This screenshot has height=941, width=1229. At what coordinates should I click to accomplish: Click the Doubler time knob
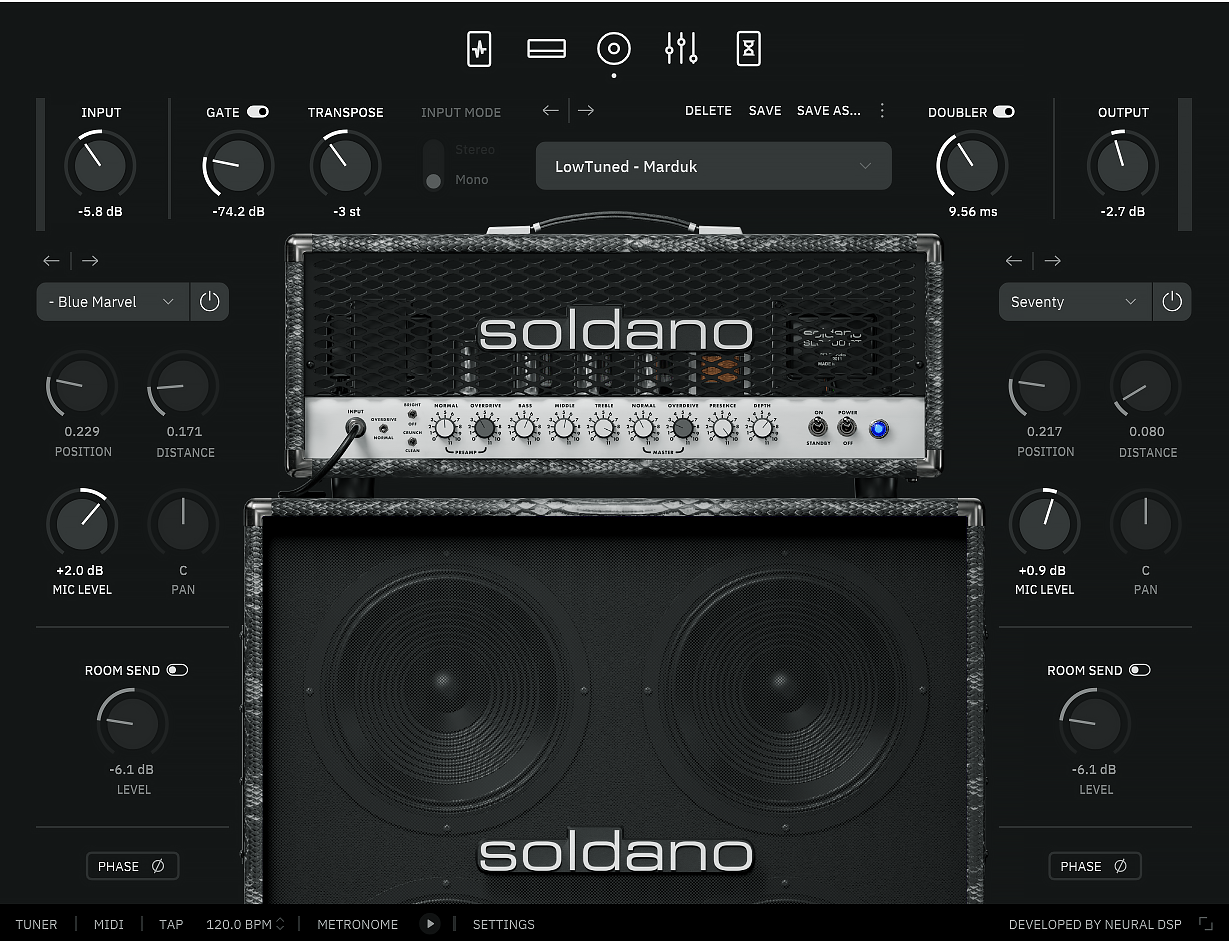coord(972,165)
